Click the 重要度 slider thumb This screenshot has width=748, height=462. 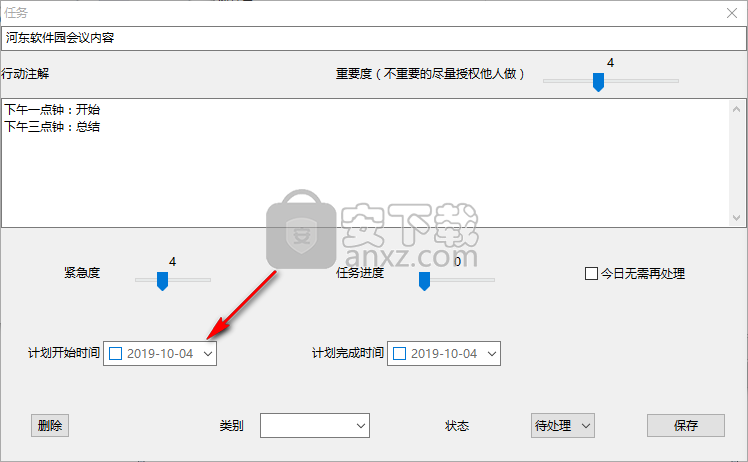point(598,82)
